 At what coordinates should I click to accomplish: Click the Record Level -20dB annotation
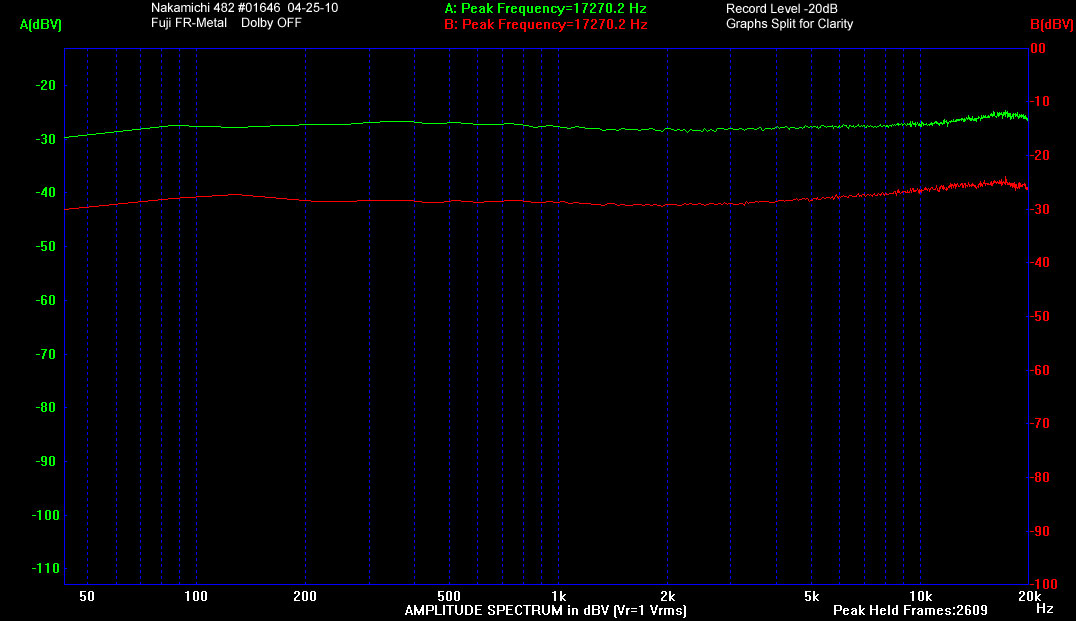(781, 8)
